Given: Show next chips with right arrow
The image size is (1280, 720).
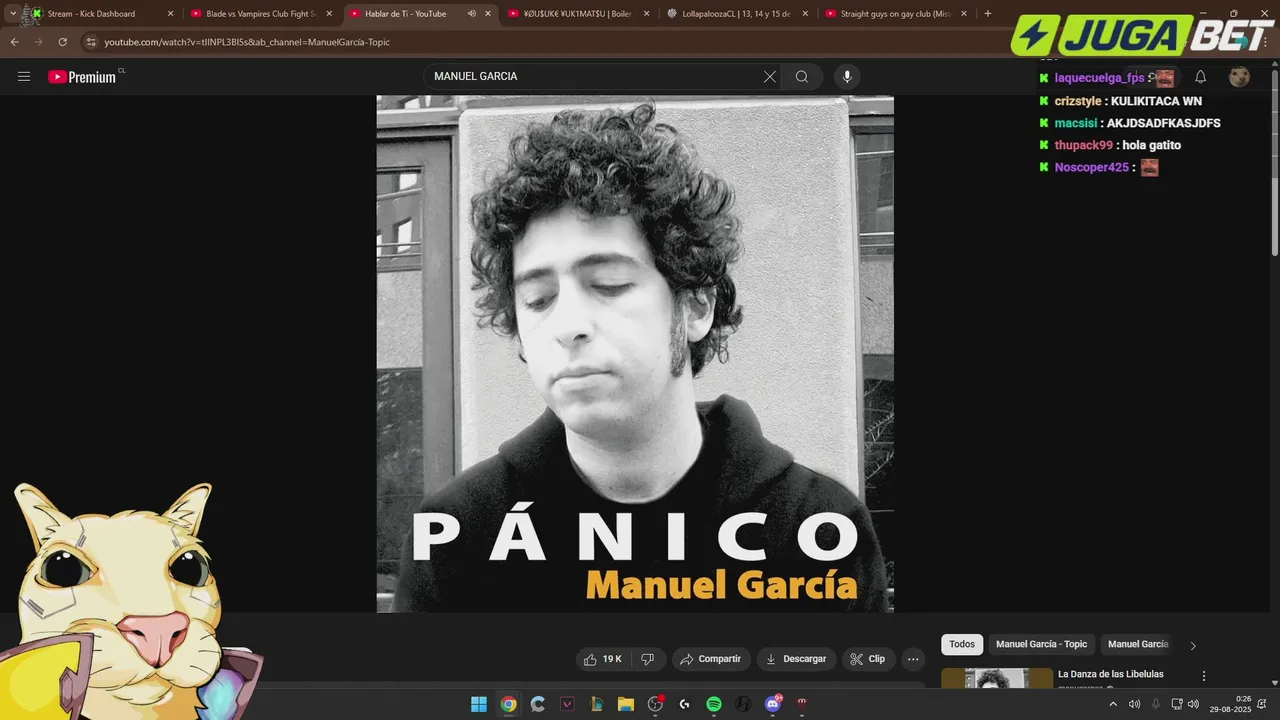Looking at the screenshot, I should 1192,646.
